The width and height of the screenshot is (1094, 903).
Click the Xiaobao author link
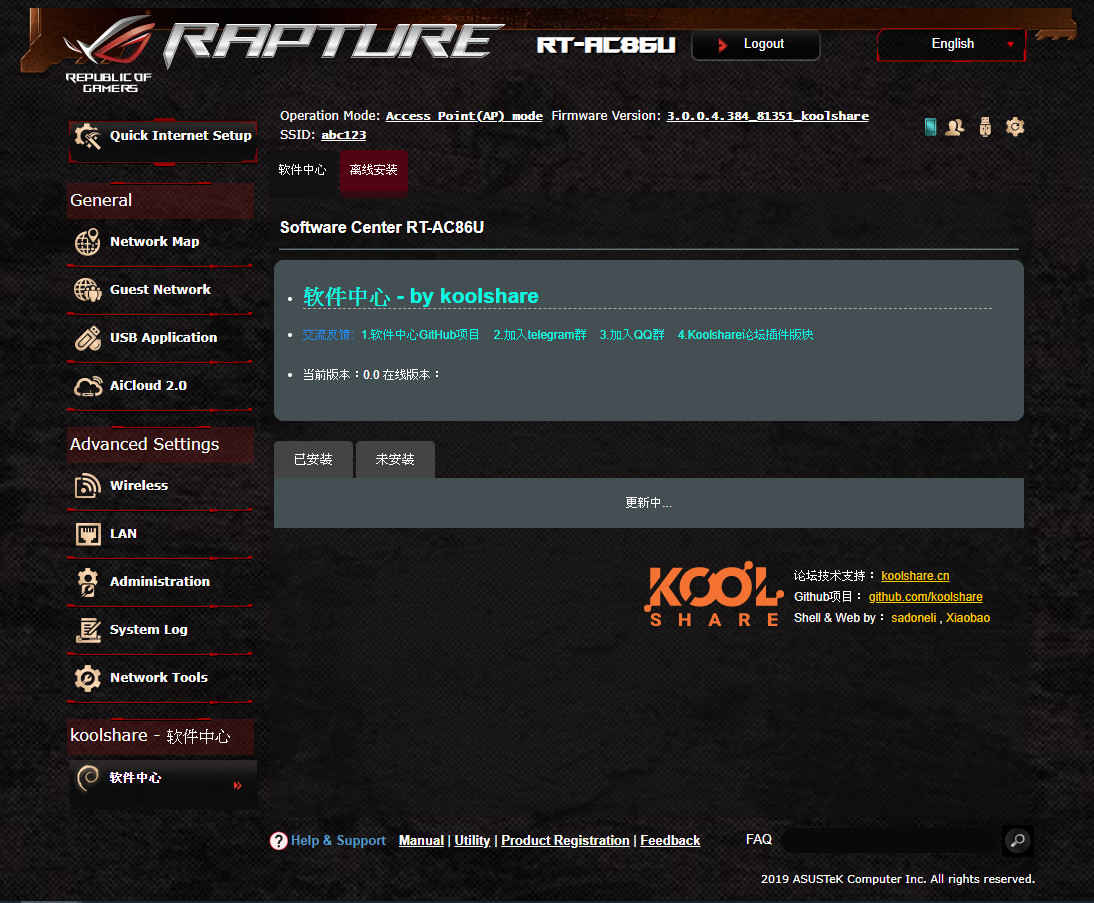click(x=968, y=618)
